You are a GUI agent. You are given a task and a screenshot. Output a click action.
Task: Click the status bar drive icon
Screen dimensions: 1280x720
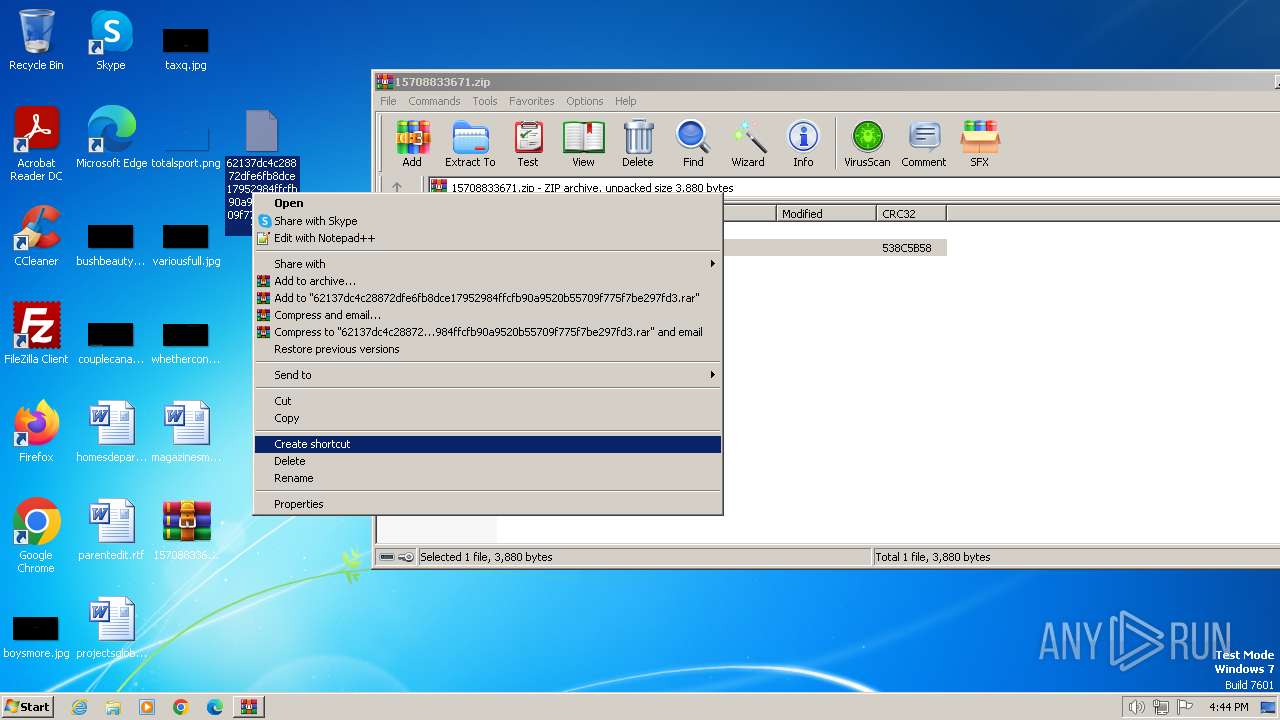point(387,557)
